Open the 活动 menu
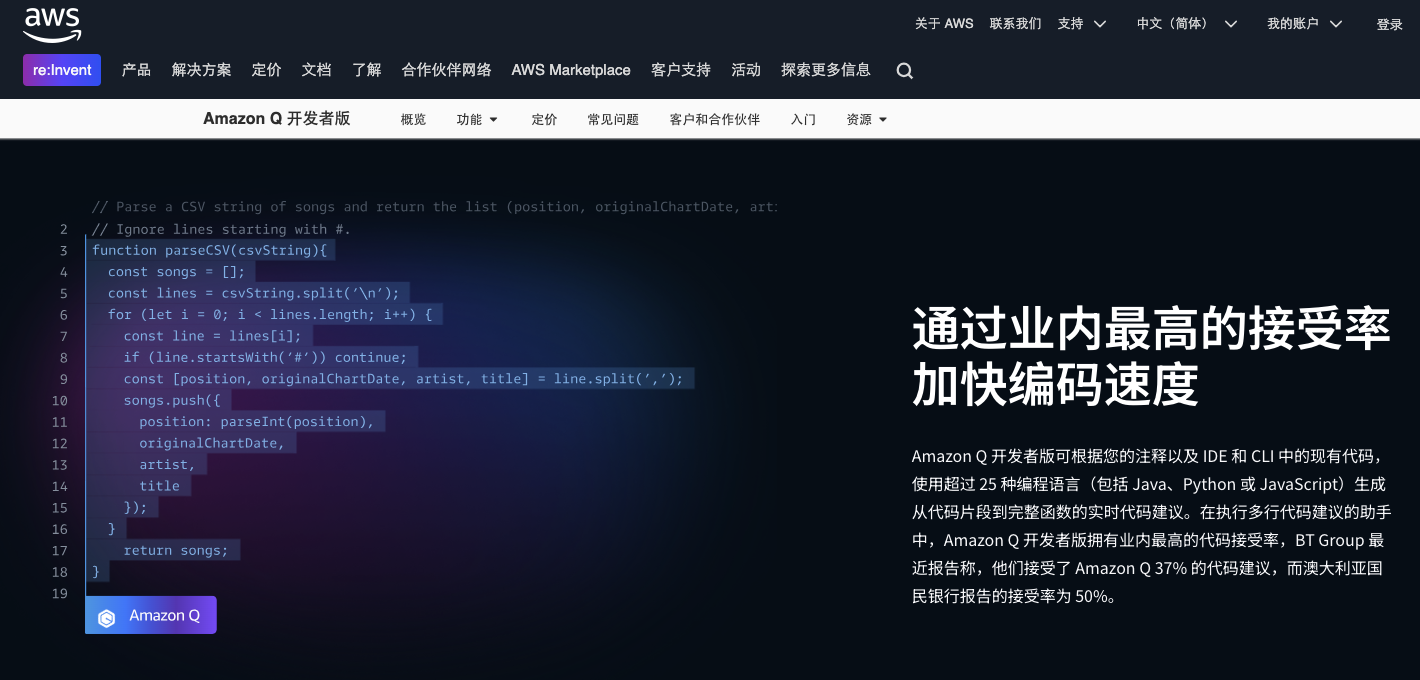 pyautogui.click(x=746, y=70)
